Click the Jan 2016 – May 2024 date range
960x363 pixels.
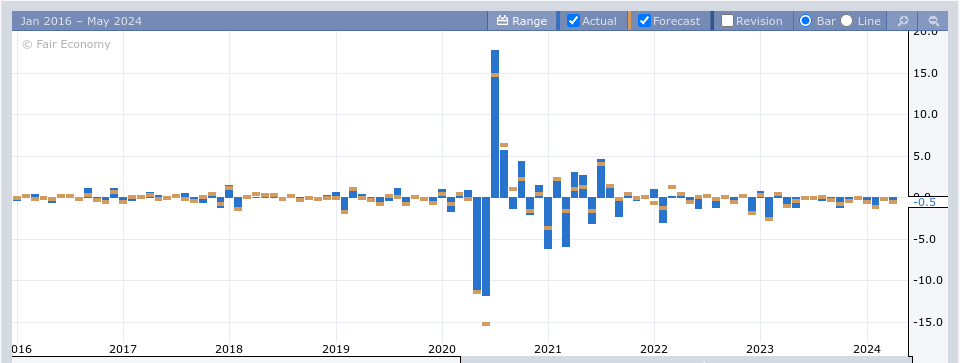81,21
